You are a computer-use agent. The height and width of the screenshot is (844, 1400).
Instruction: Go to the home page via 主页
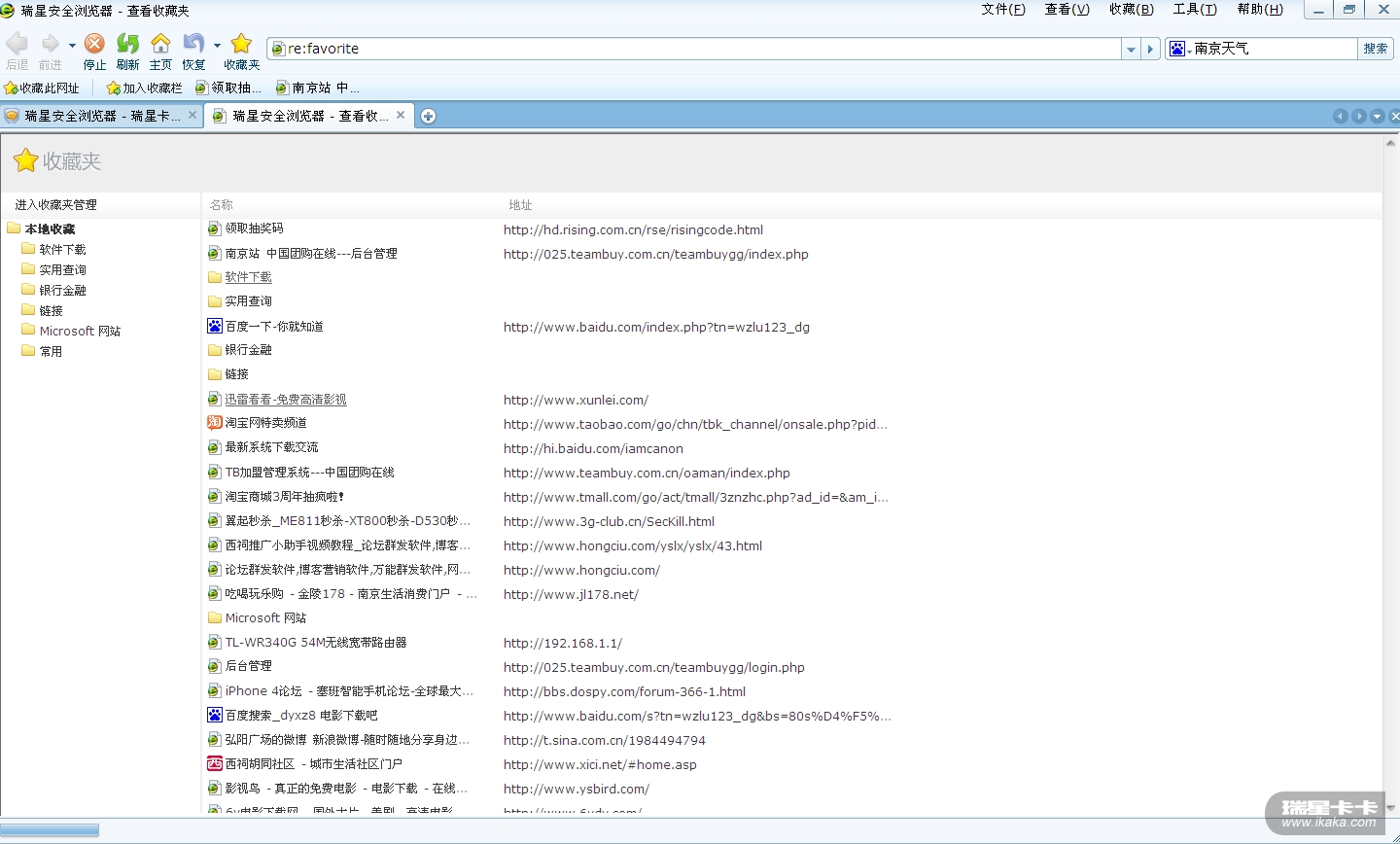[x=160, y=44]
